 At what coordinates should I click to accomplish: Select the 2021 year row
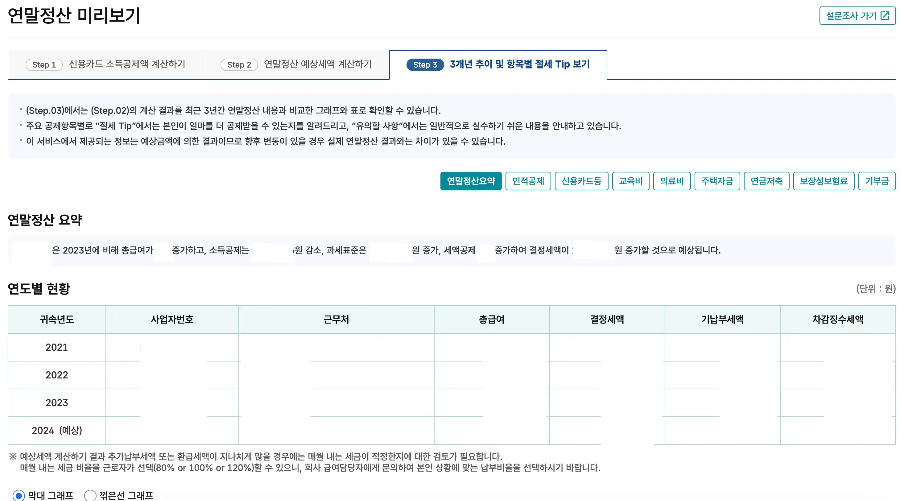tap(452, 347)
